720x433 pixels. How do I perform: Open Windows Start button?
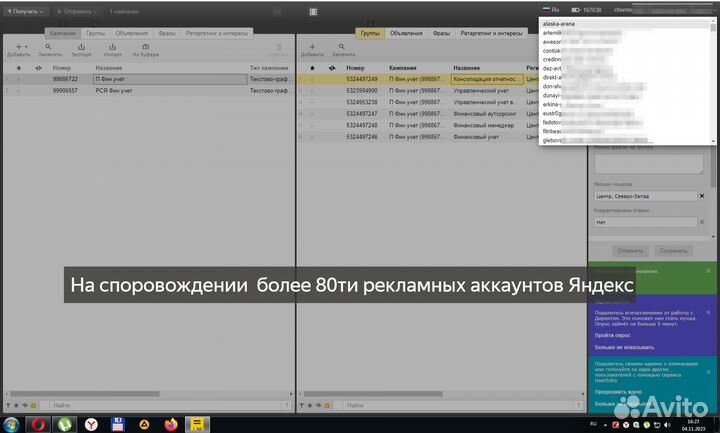pyautogui.click(x=10, y=425)
